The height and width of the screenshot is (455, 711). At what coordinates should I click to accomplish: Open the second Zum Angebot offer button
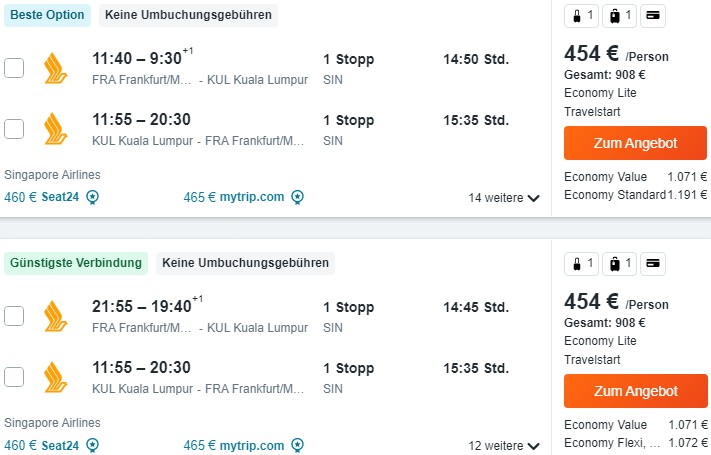click(635, 391)
